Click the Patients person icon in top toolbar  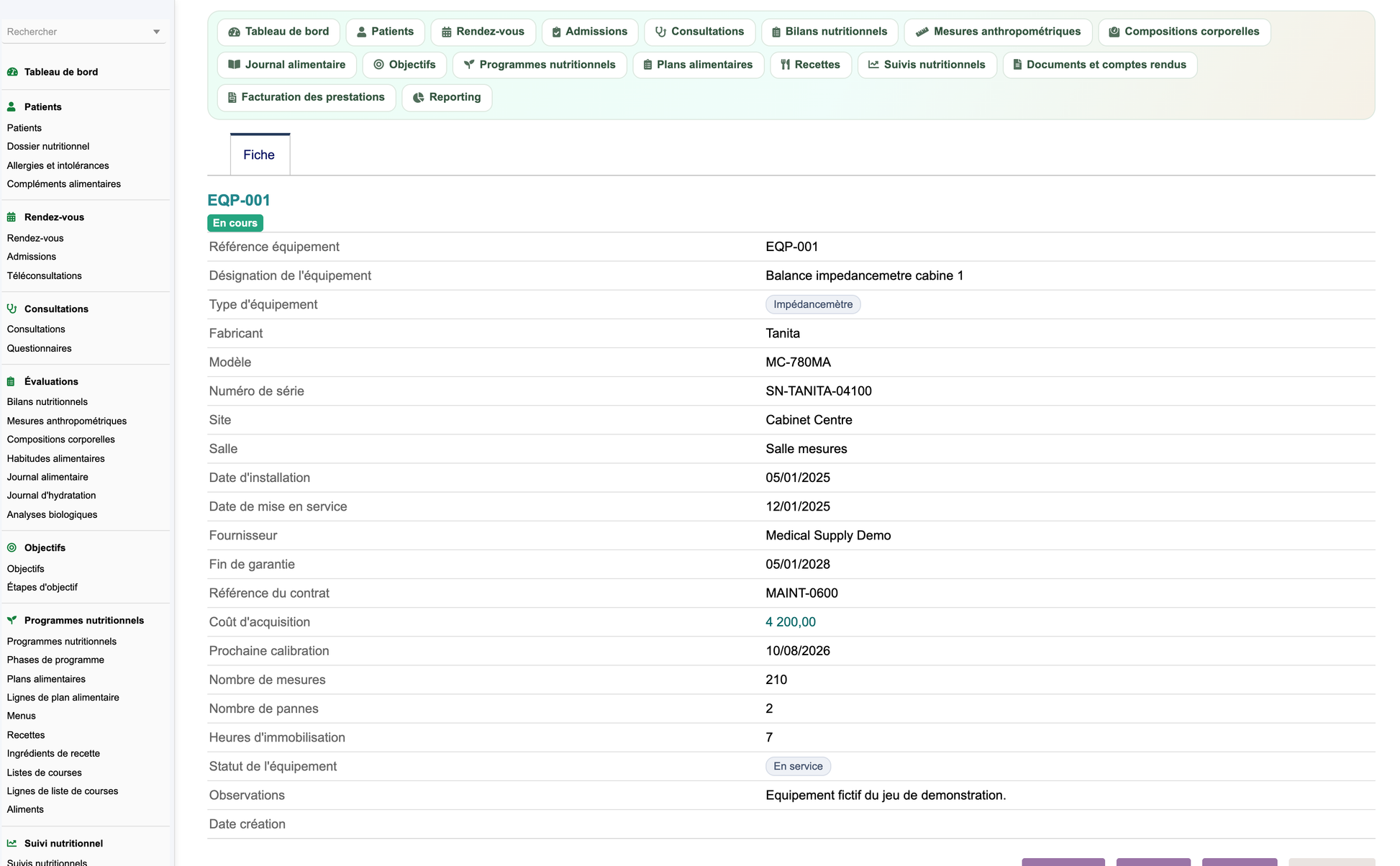[361, 32]
